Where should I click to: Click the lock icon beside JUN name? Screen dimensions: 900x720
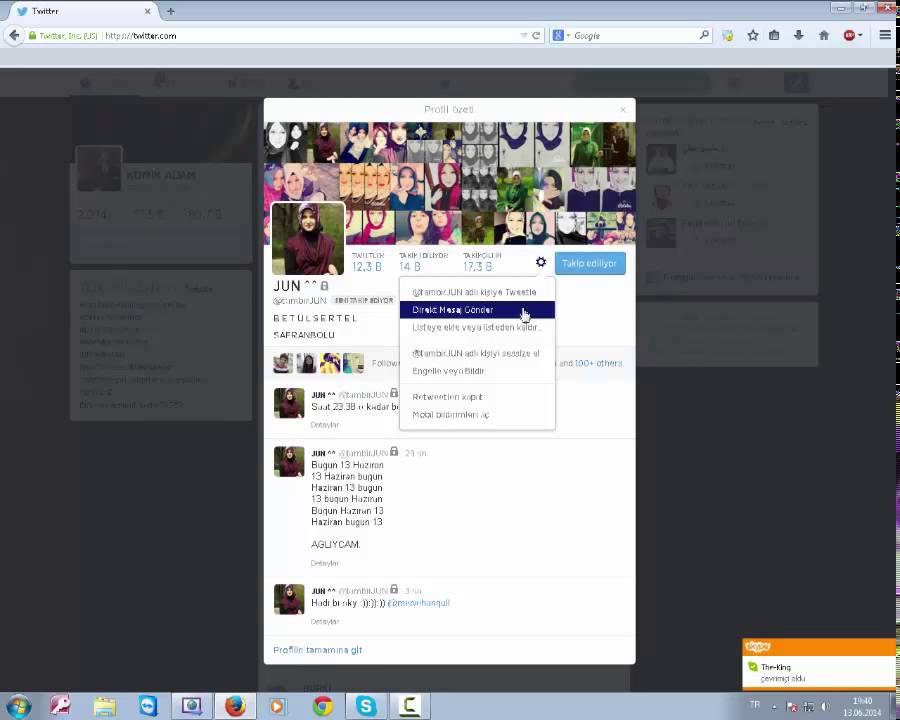[324, 285]
